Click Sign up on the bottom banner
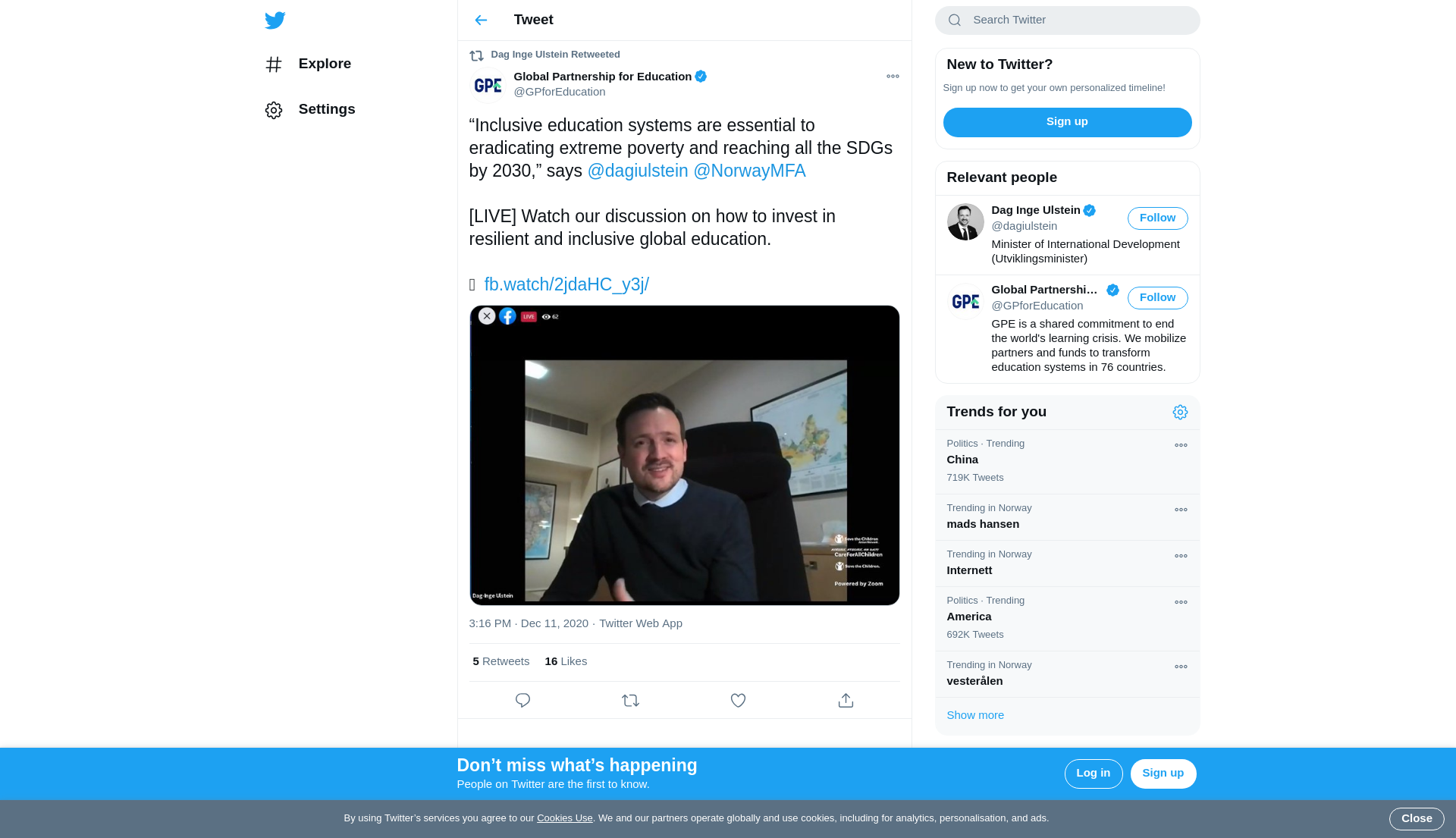This screenshot has width=1456, height=838. [1163, 774]
